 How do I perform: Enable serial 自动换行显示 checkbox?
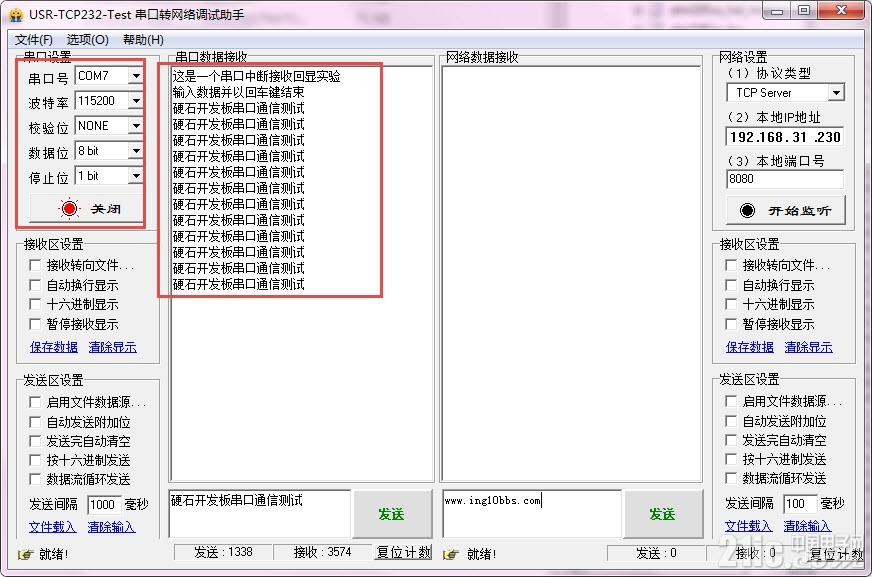[x=35, y=285]
